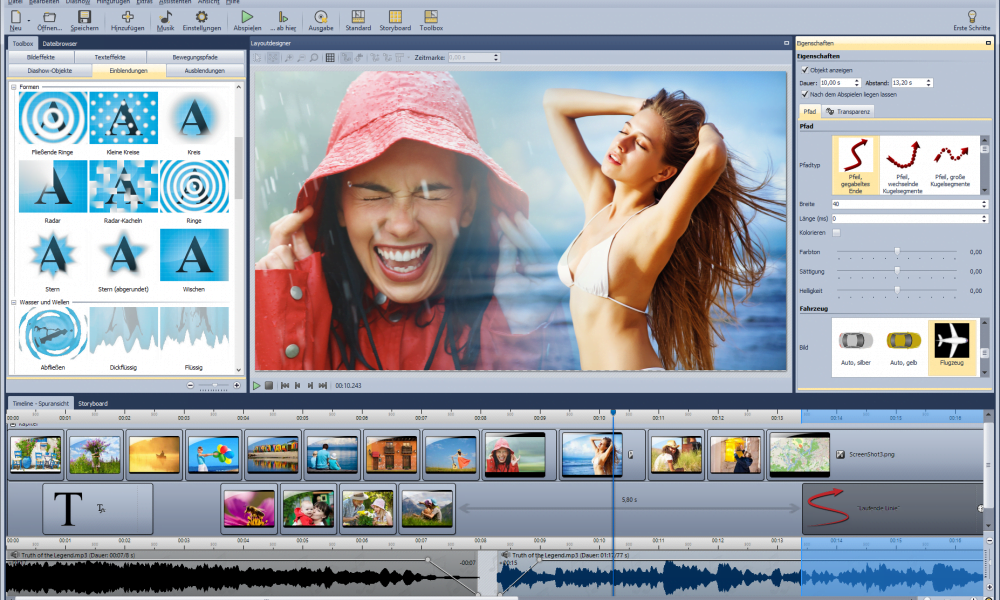This screenshot has width=1000, height=600.
Task: Click the blue playhead marker on the timeline ruler
Action: (614, 413)
